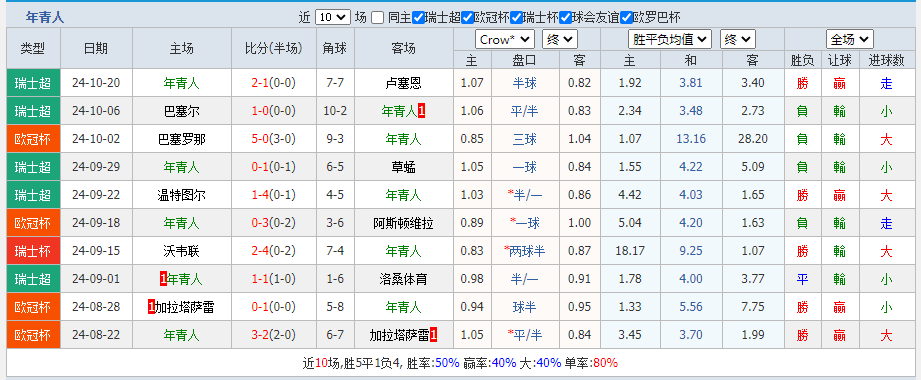Click the 年青人 team title link
Viewport: 921px width, 380px height.
pyautogui.click(x=45, y=18)
